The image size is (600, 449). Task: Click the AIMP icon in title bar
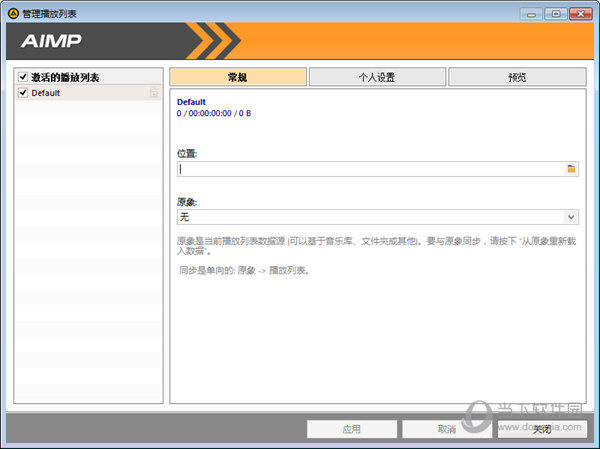[13, 14]
